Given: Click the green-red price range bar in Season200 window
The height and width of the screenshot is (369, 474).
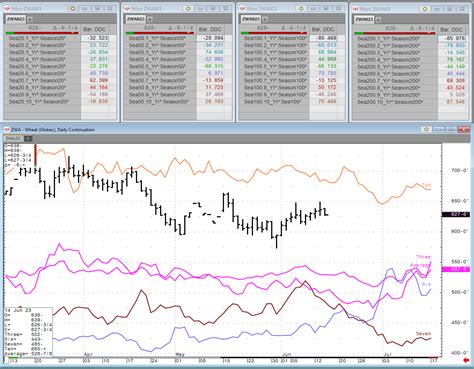Looking at the screenshot, I should 395,33.
